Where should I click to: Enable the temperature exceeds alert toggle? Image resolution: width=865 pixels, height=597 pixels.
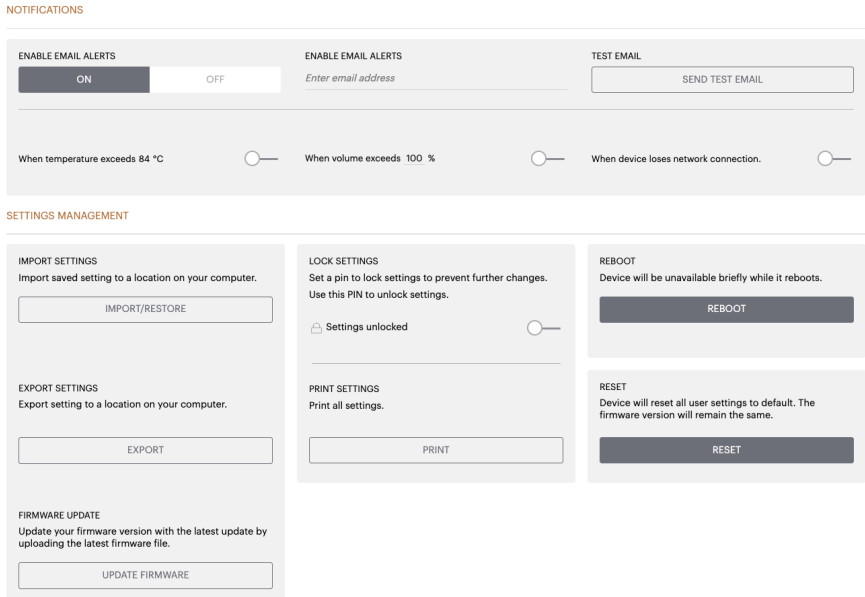(x=259, y=158)
